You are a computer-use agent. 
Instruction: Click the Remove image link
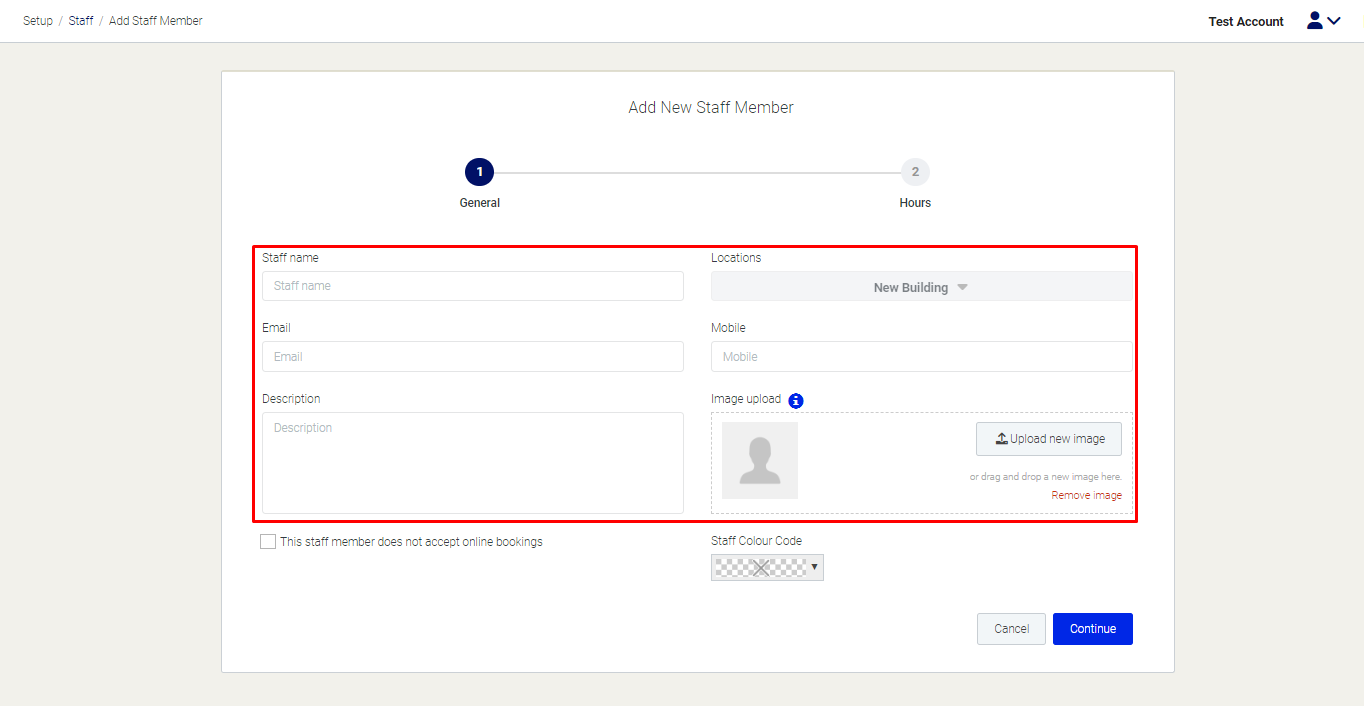coord(1086,496)
